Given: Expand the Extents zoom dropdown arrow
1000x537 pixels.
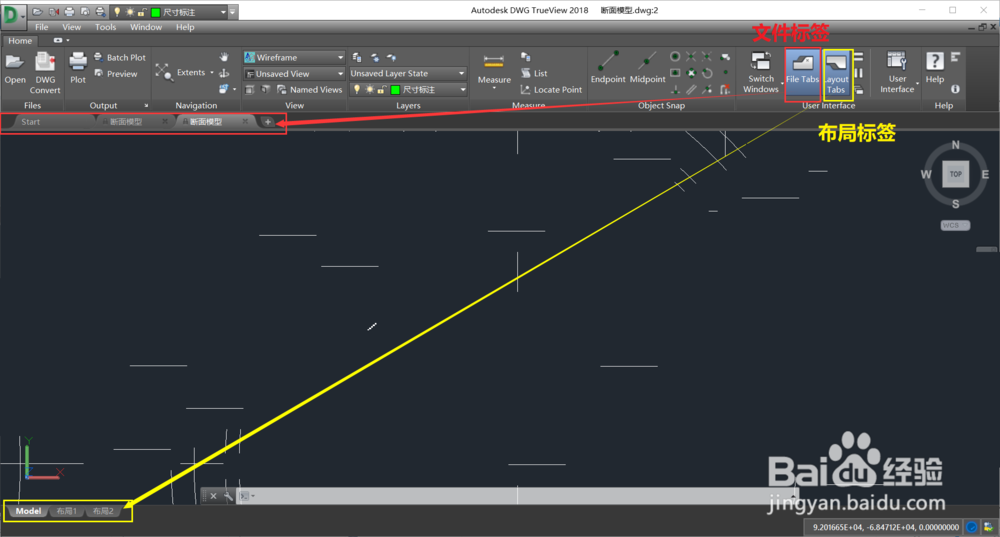Looking at the screenshot, I should (212, 73).
